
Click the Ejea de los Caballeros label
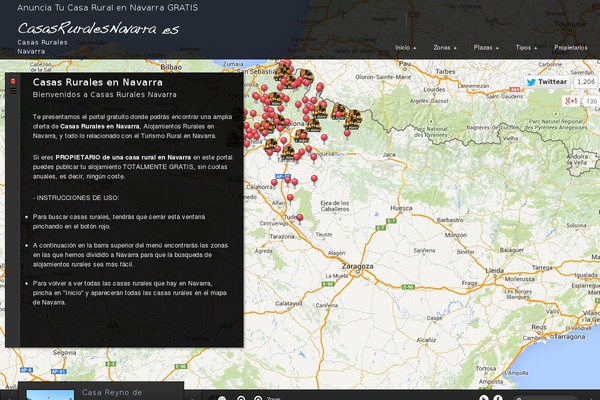tap(335, 206)
